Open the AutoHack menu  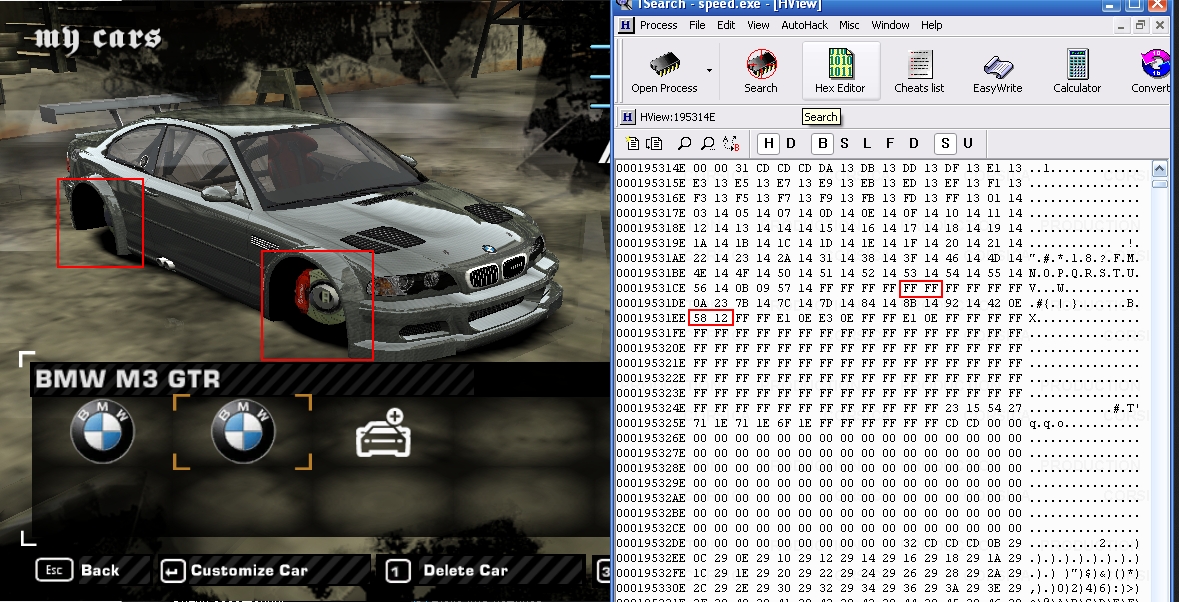[x=805, y=25]
